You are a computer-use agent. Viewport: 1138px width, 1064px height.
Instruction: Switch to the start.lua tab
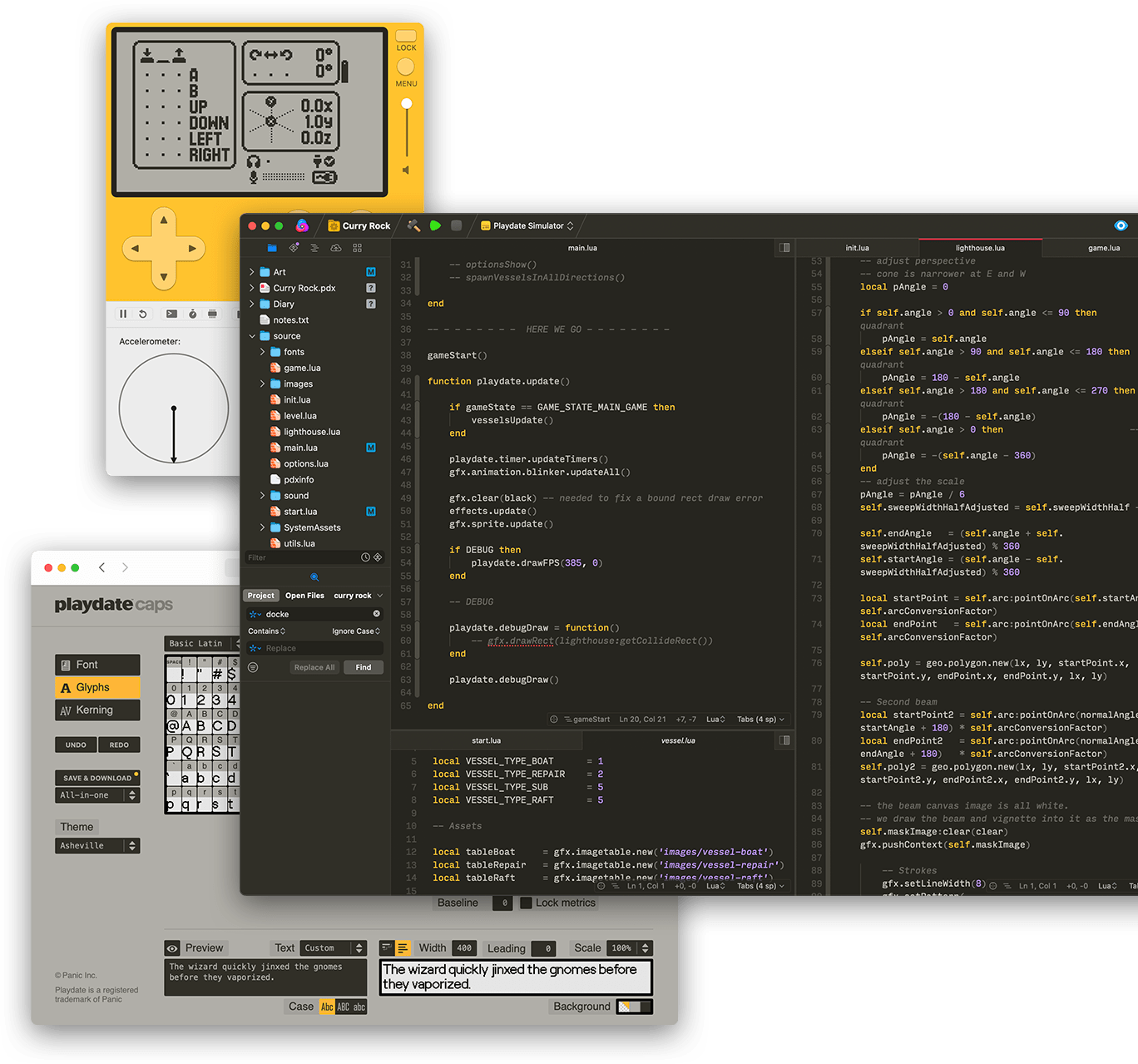[x=486, y=740]
